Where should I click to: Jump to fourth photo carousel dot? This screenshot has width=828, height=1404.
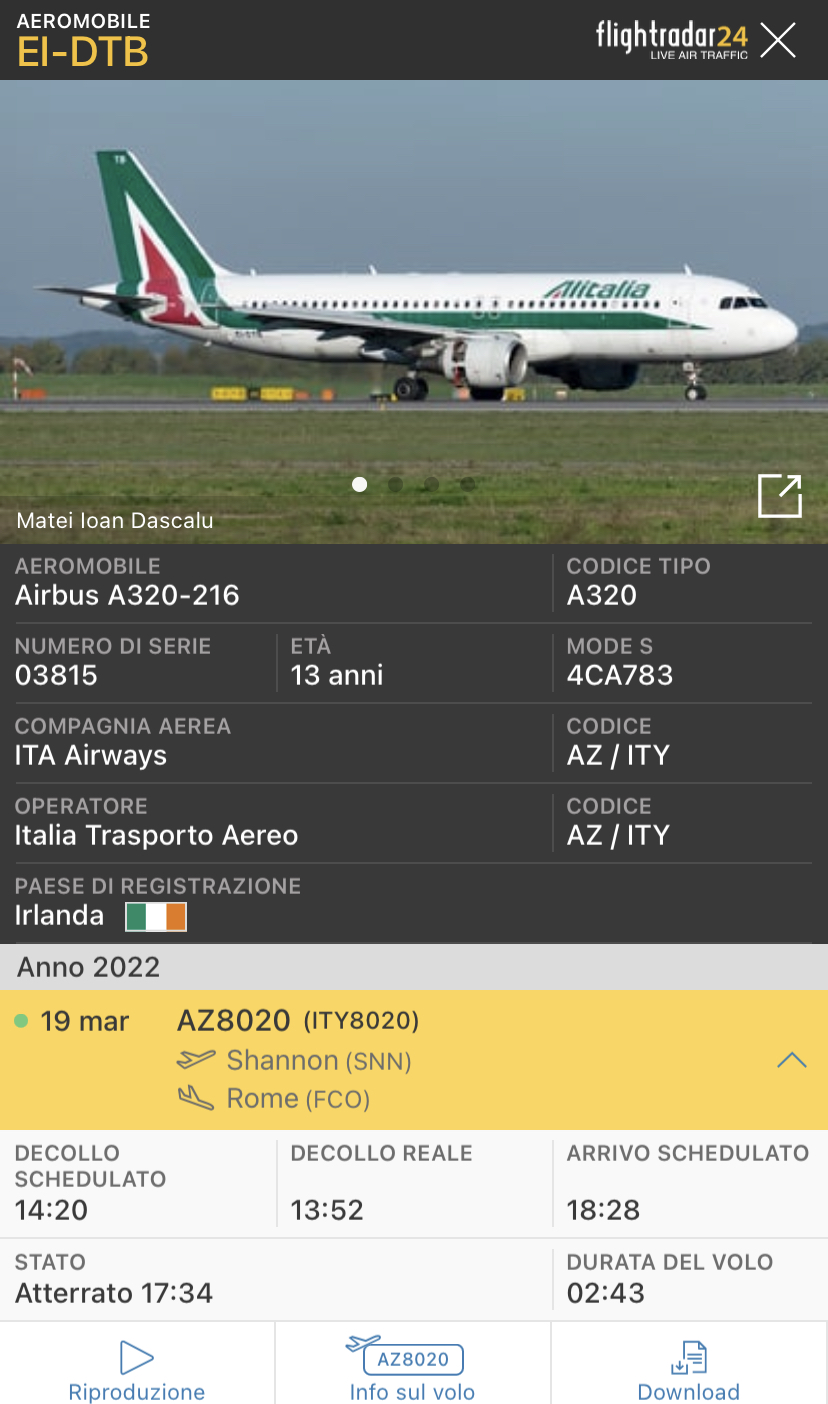[468, 485]
